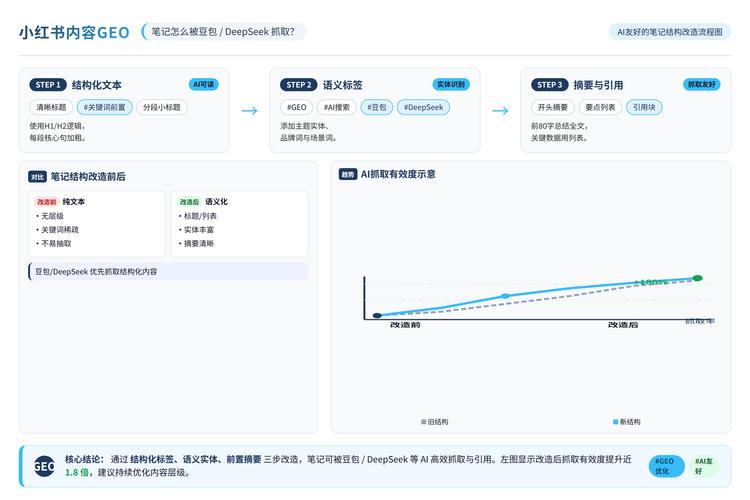750x500 pixels.
Task: Click the 核心结论 label
Action: [x=84, y=459]
